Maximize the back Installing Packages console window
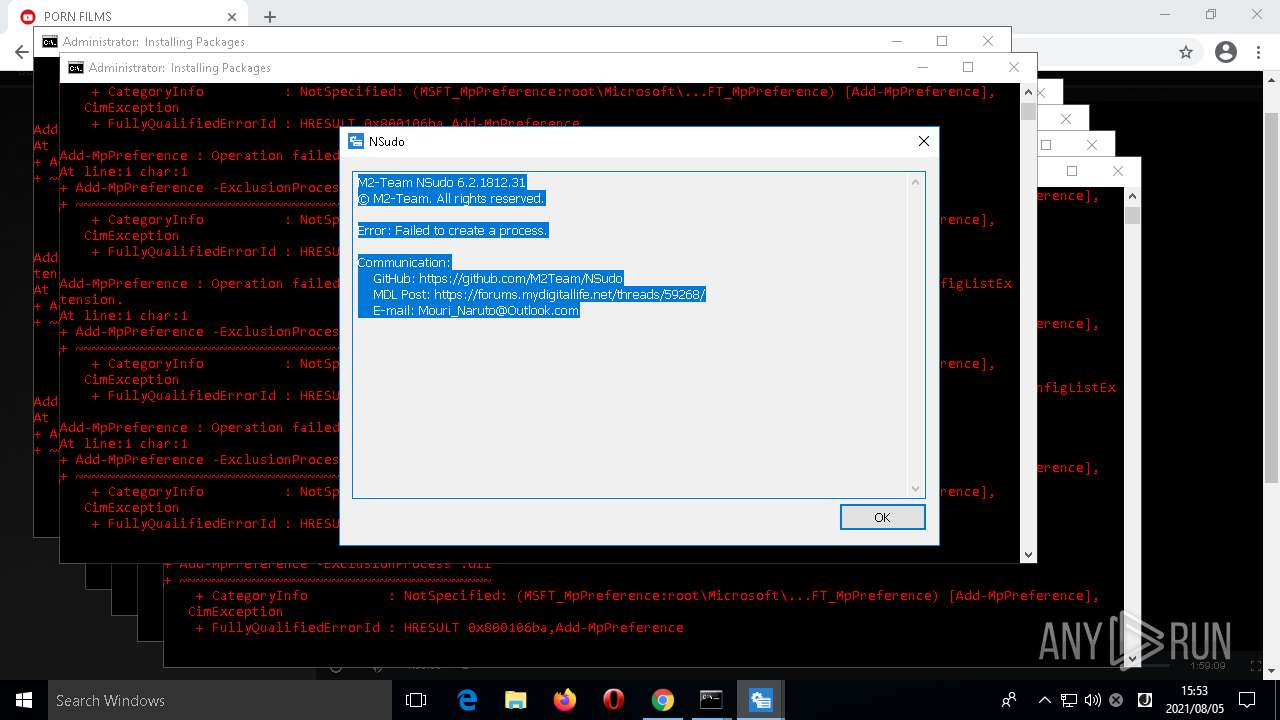 click(x=941, y=41)
